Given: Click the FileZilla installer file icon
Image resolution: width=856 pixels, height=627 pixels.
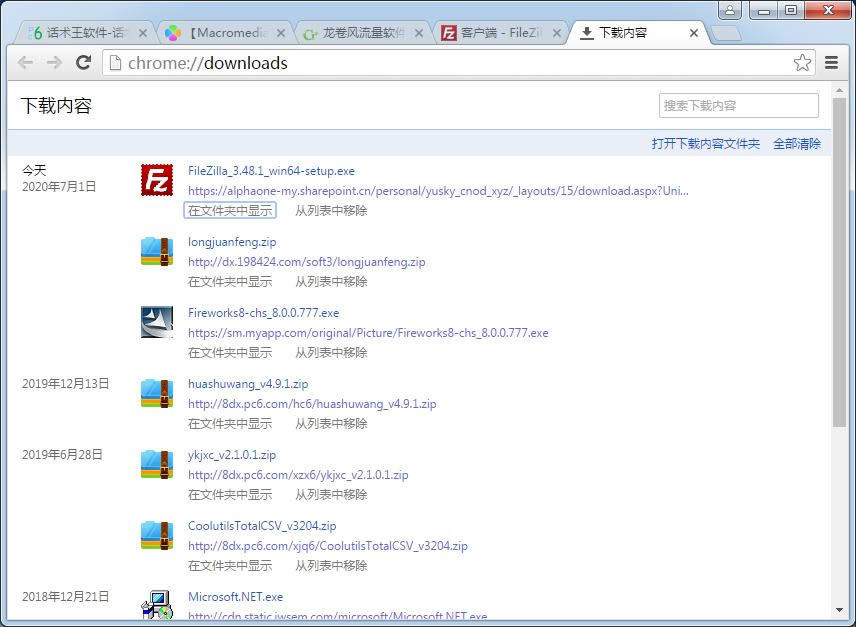Looking at the screenshot, I should [x=157, y=180].
